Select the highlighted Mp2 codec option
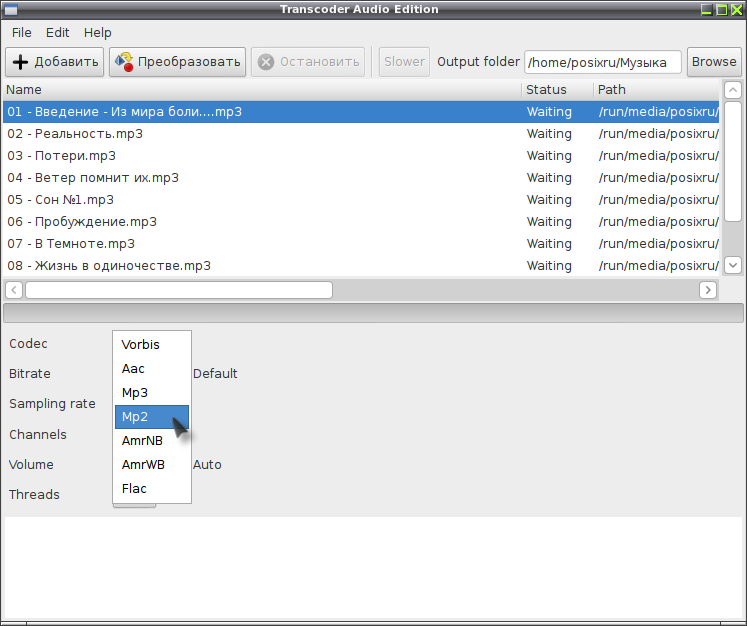Viewport: 747px width, 626px height. tap(152, 417)
